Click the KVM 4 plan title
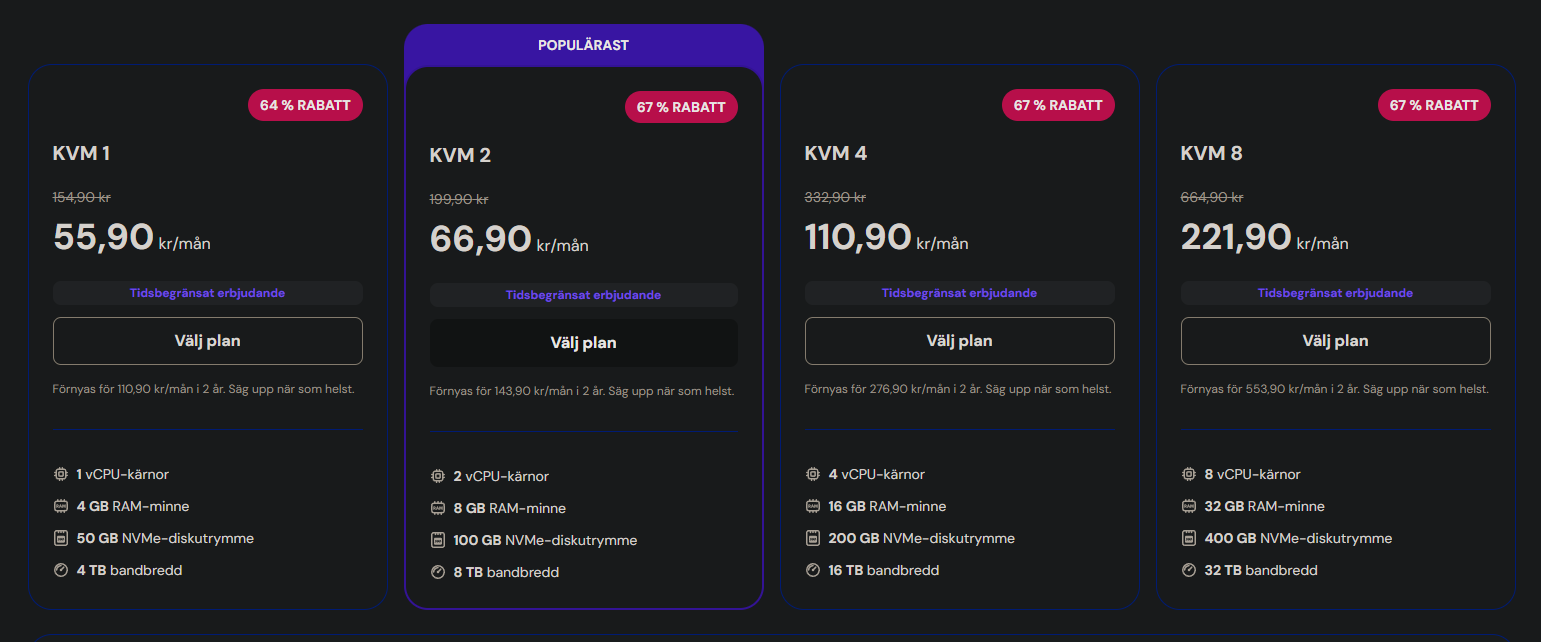The width and height of the screenshot is (1541, 642). point(836,153)
